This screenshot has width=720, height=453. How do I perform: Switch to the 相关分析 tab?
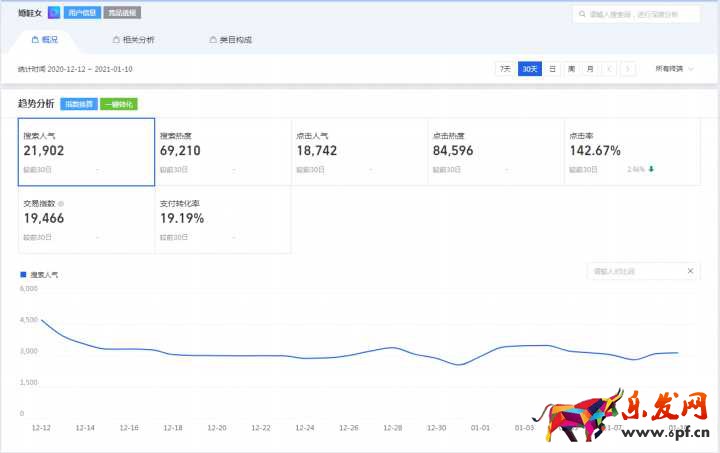click(133, 40)
